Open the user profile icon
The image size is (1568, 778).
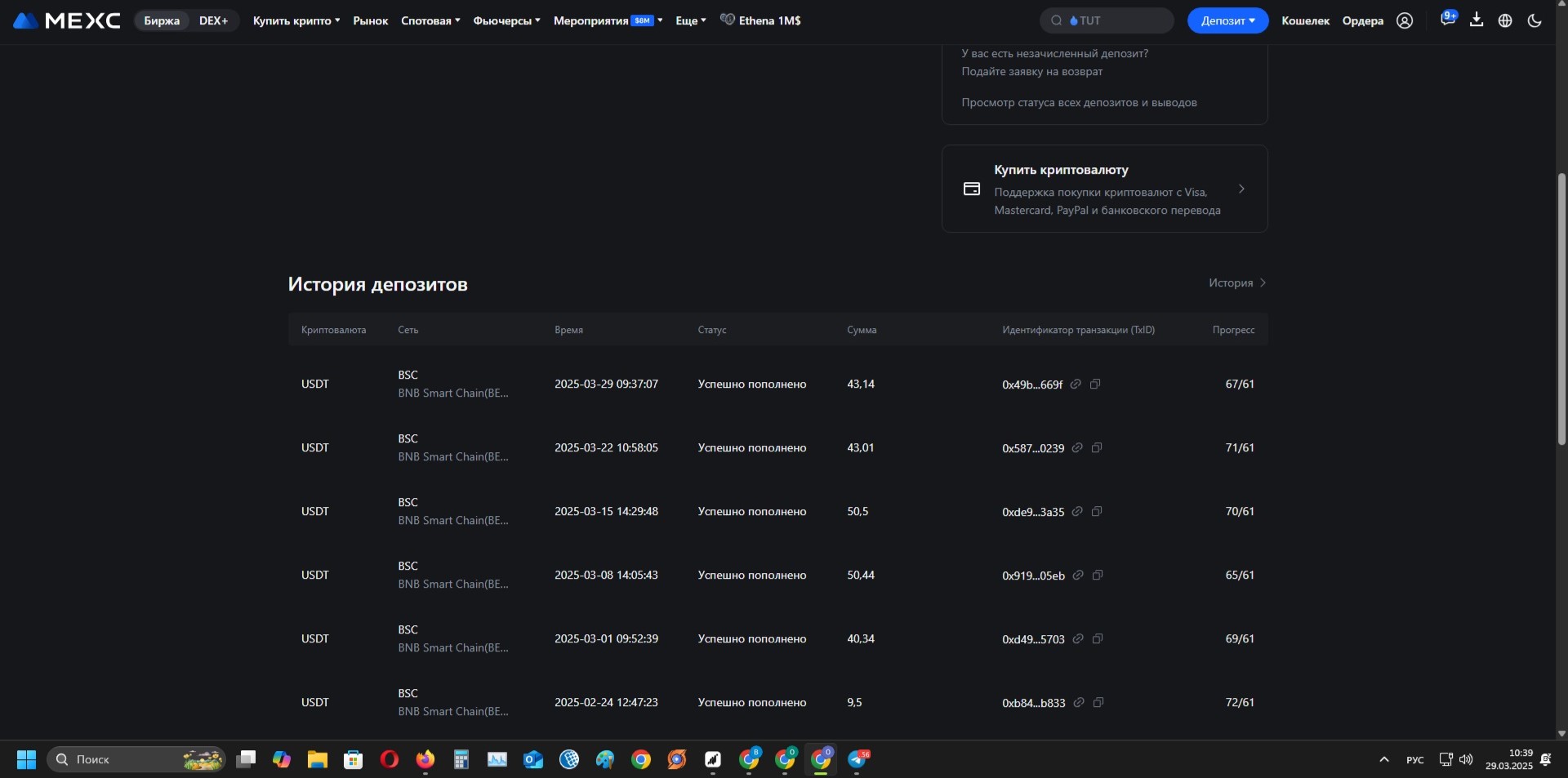click(x=1405, y=20)
